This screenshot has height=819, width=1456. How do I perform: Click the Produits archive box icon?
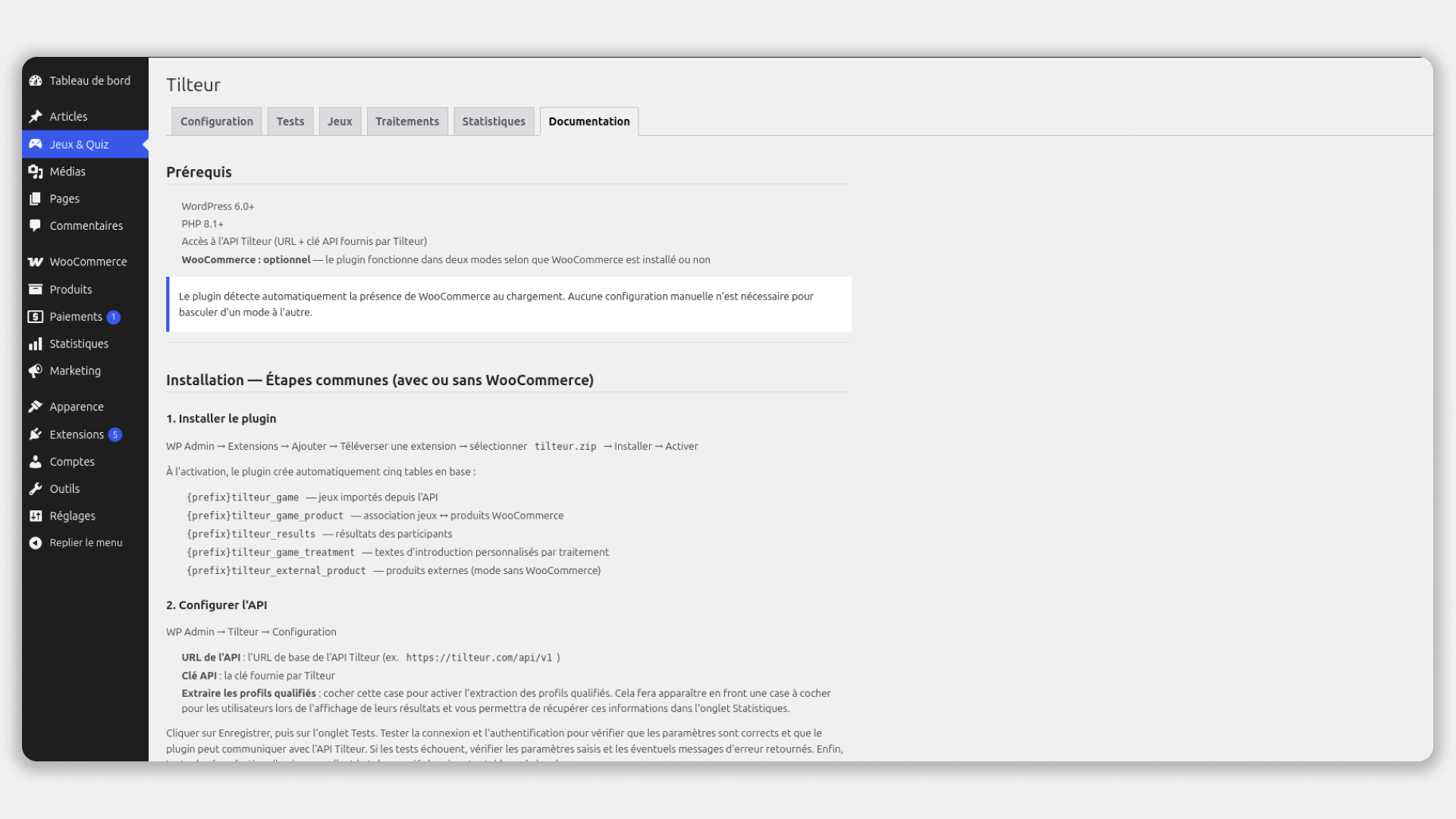click(36, 289)
